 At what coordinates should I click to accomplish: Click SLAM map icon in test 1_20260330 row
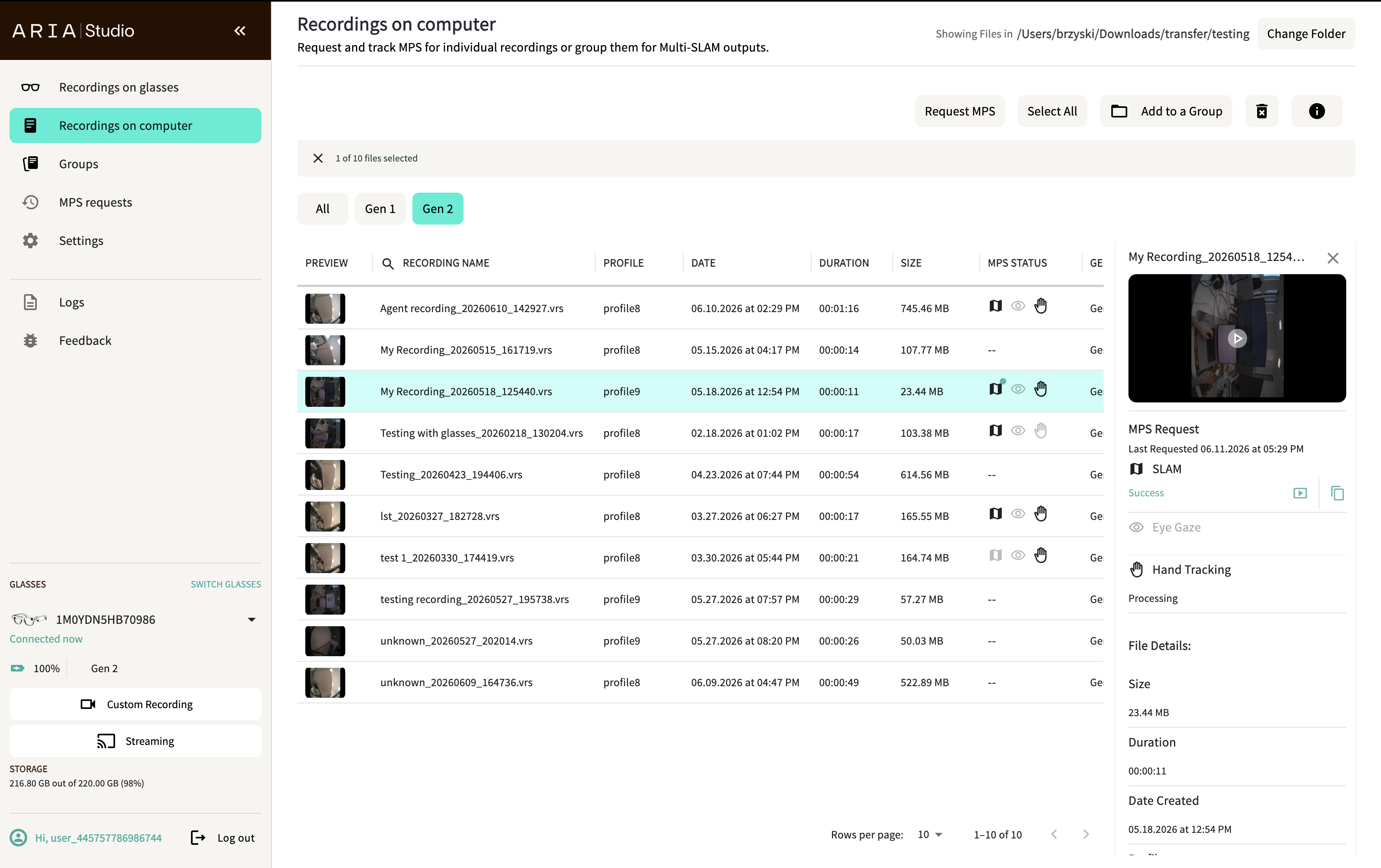(x=996, y=555)
